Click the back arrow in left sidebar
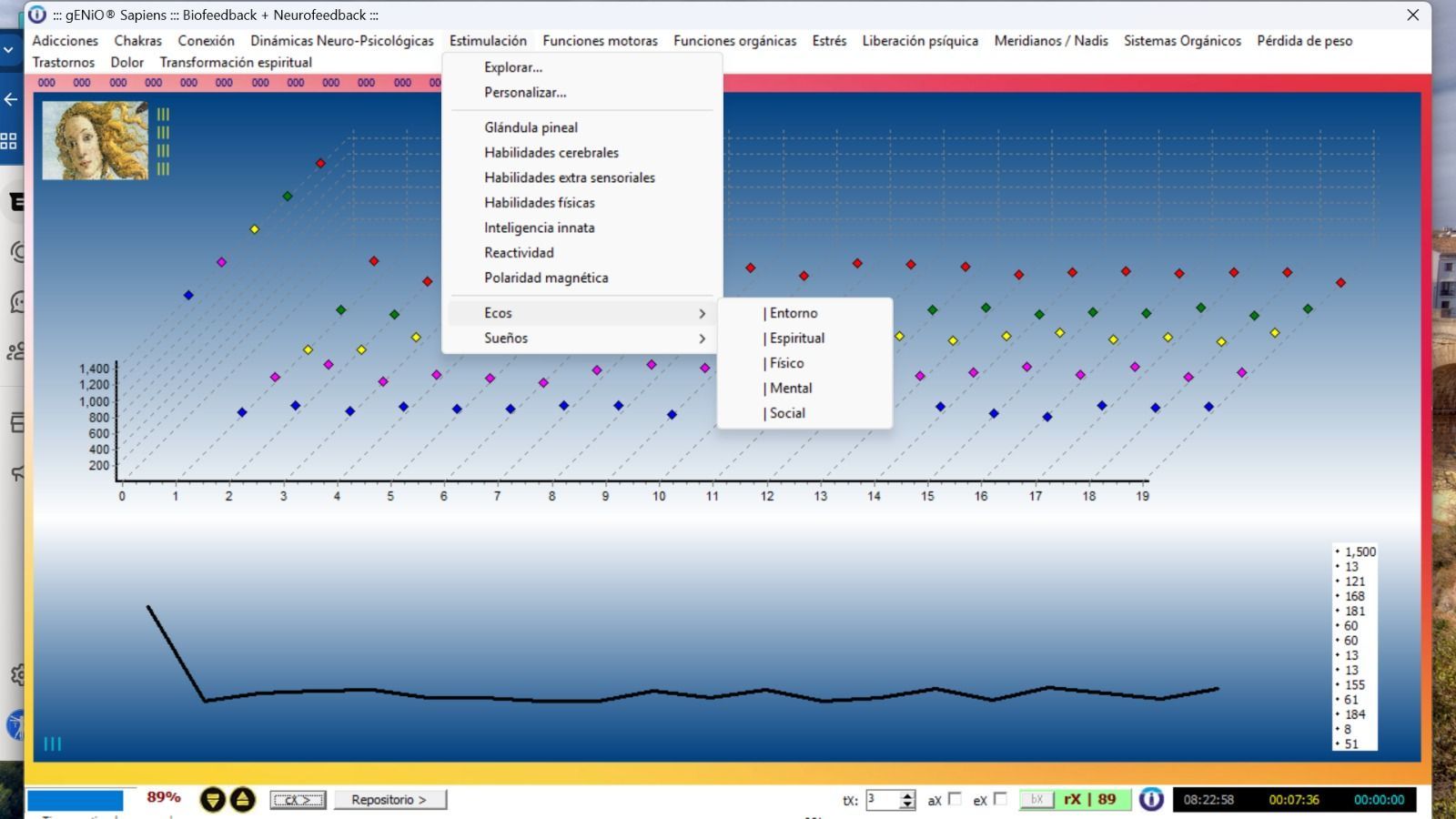This screenshot has width=1456, height=819. 11,99
